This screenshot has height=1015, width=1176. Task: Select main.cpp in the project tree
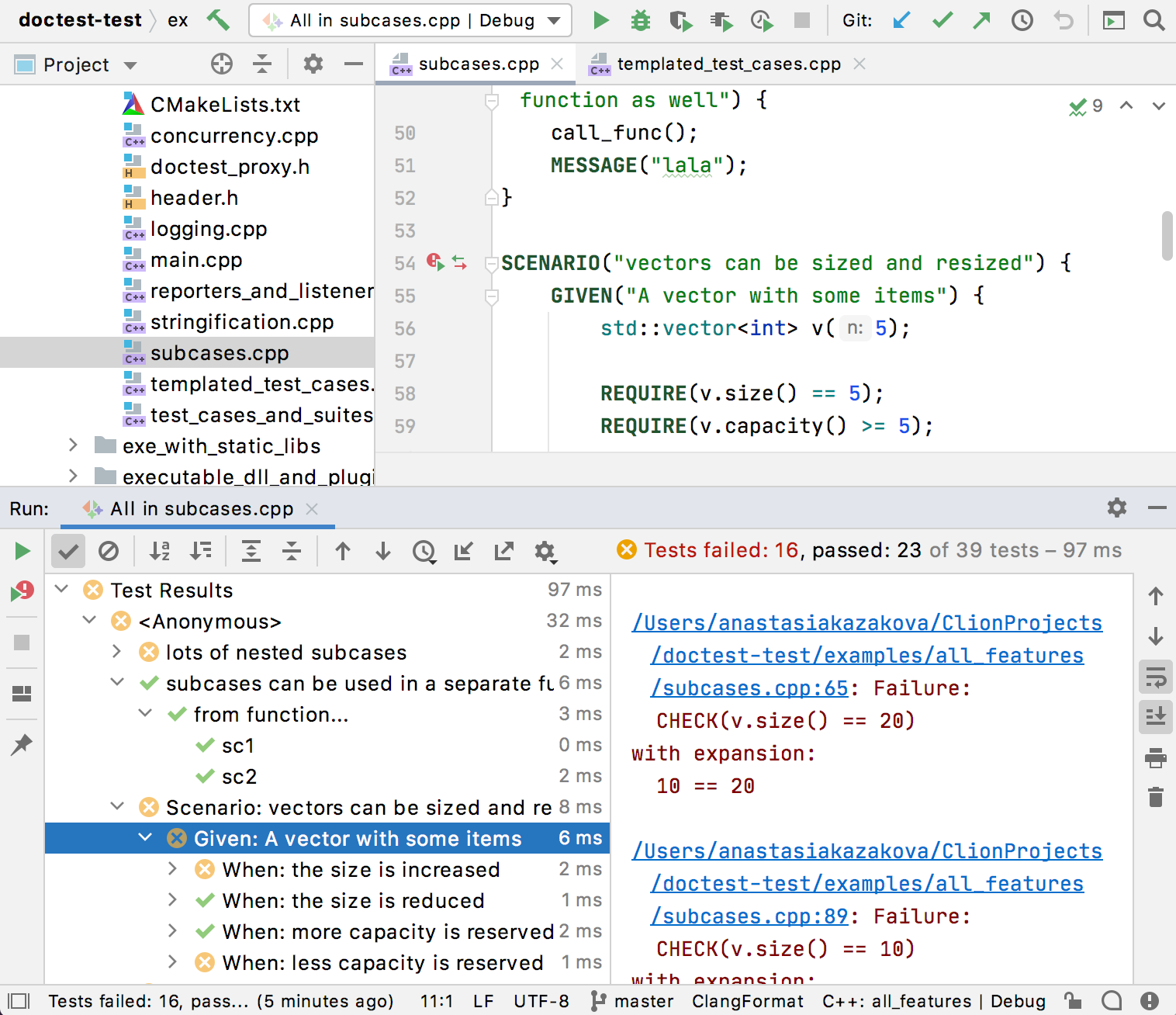pos(196,260)
